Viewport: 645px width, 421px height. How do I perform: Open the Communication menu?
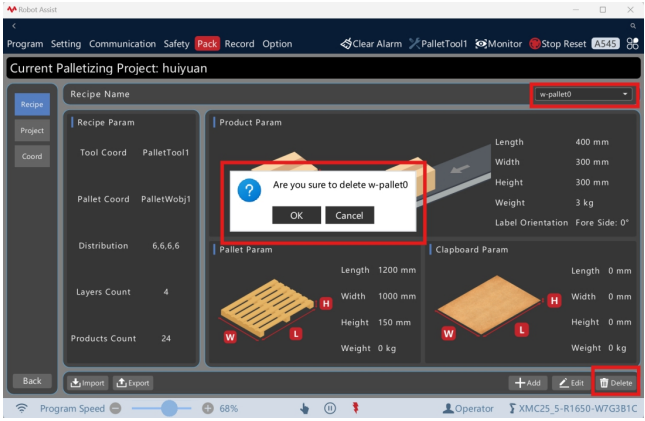point(122,44)
